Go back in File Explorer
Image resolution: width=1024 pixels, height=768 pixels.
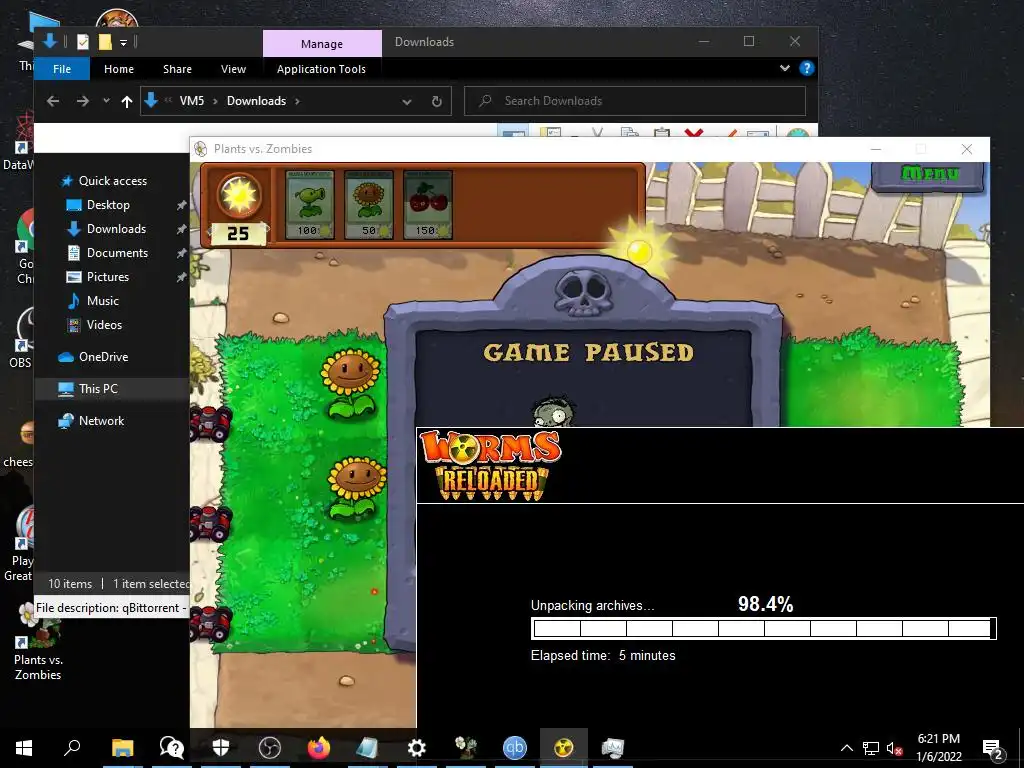pos(53,101)
